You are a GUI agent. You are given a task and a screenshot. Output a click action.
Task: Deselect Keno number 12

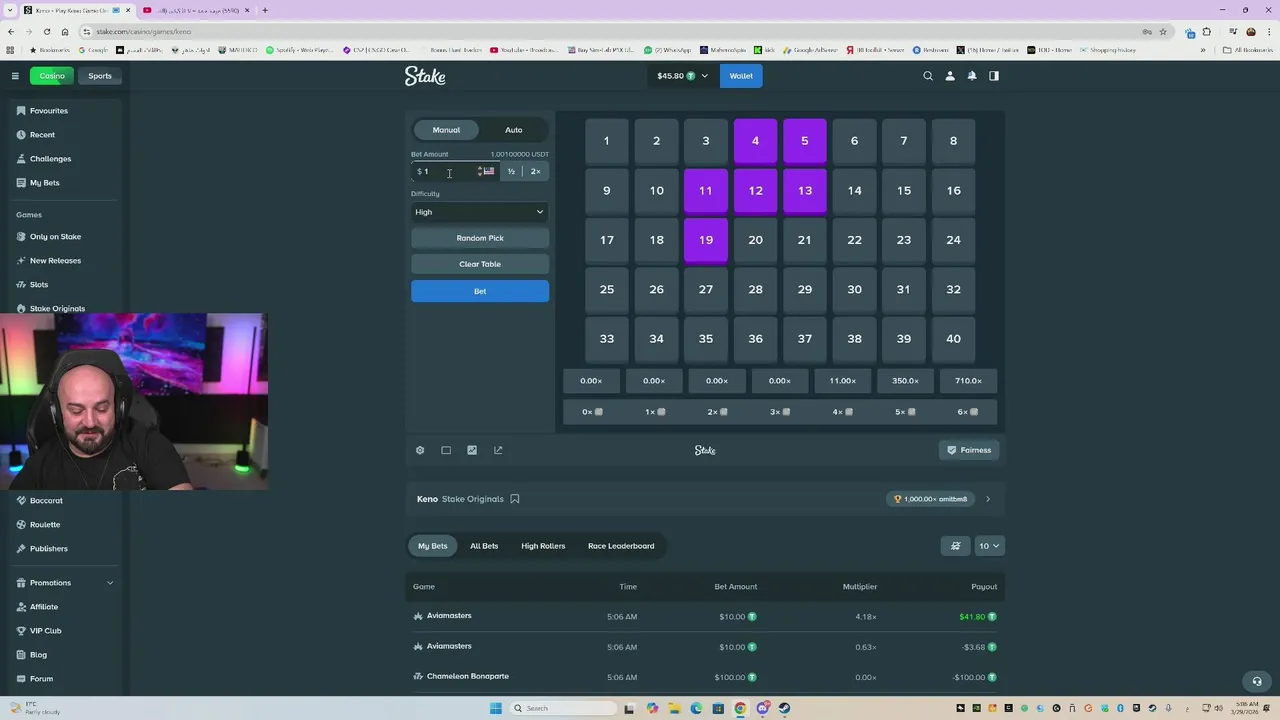point(755,191)
